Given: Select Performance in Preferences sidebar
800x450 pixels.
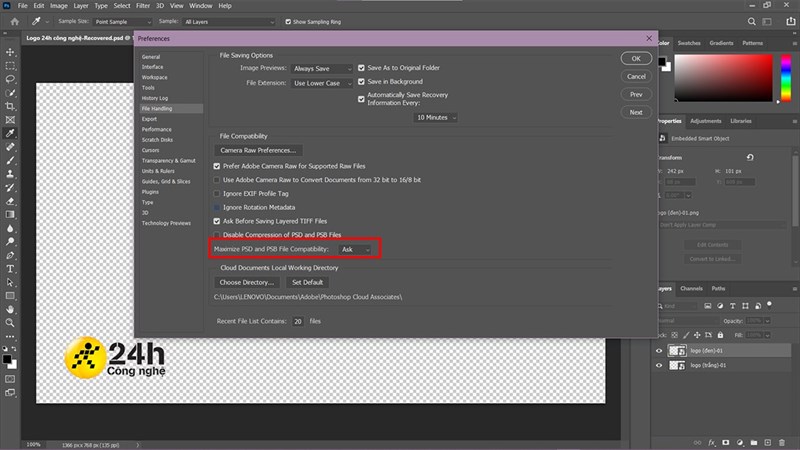Looking at the screenshot, I should coord(157,129).
